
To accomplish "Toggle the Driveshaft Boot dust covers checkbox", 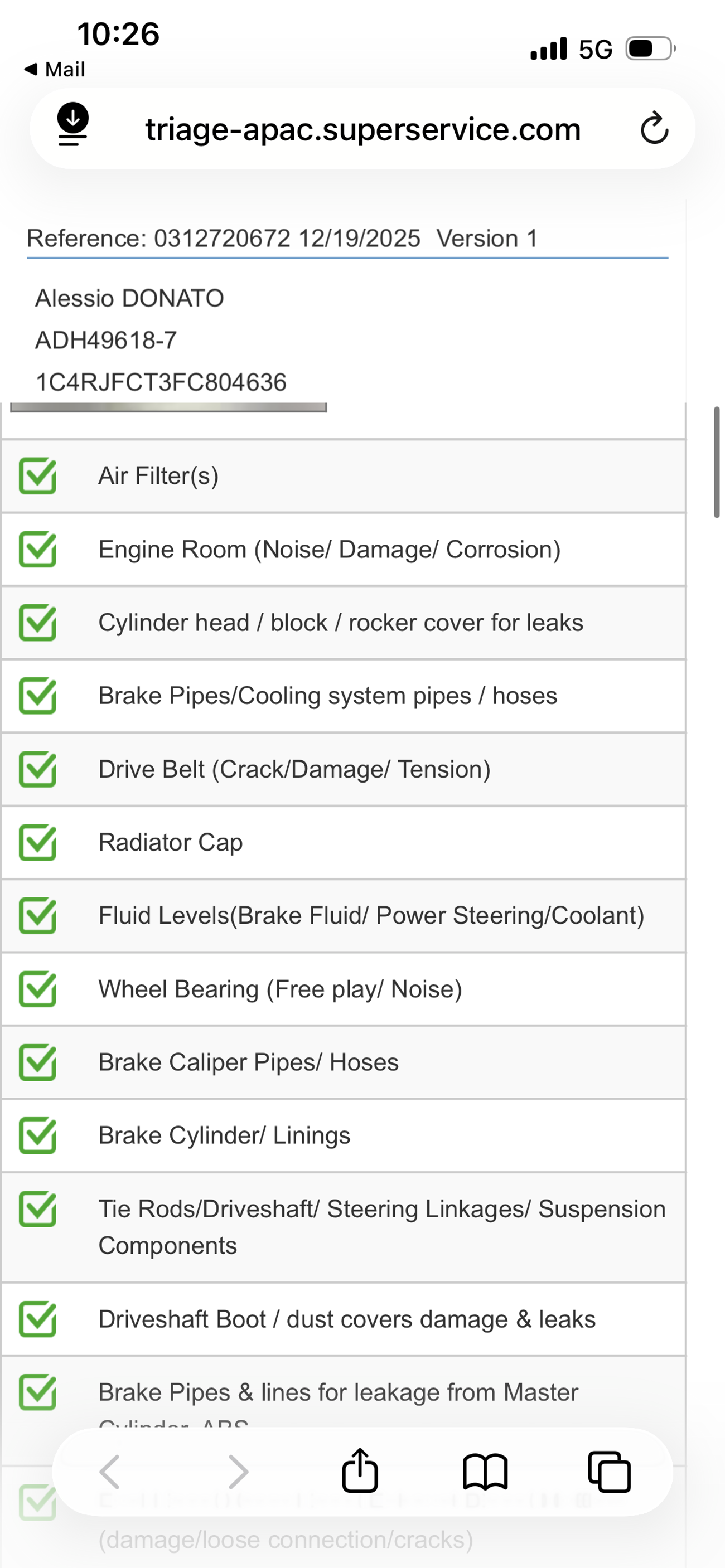I will click(x=38, y=1319).
